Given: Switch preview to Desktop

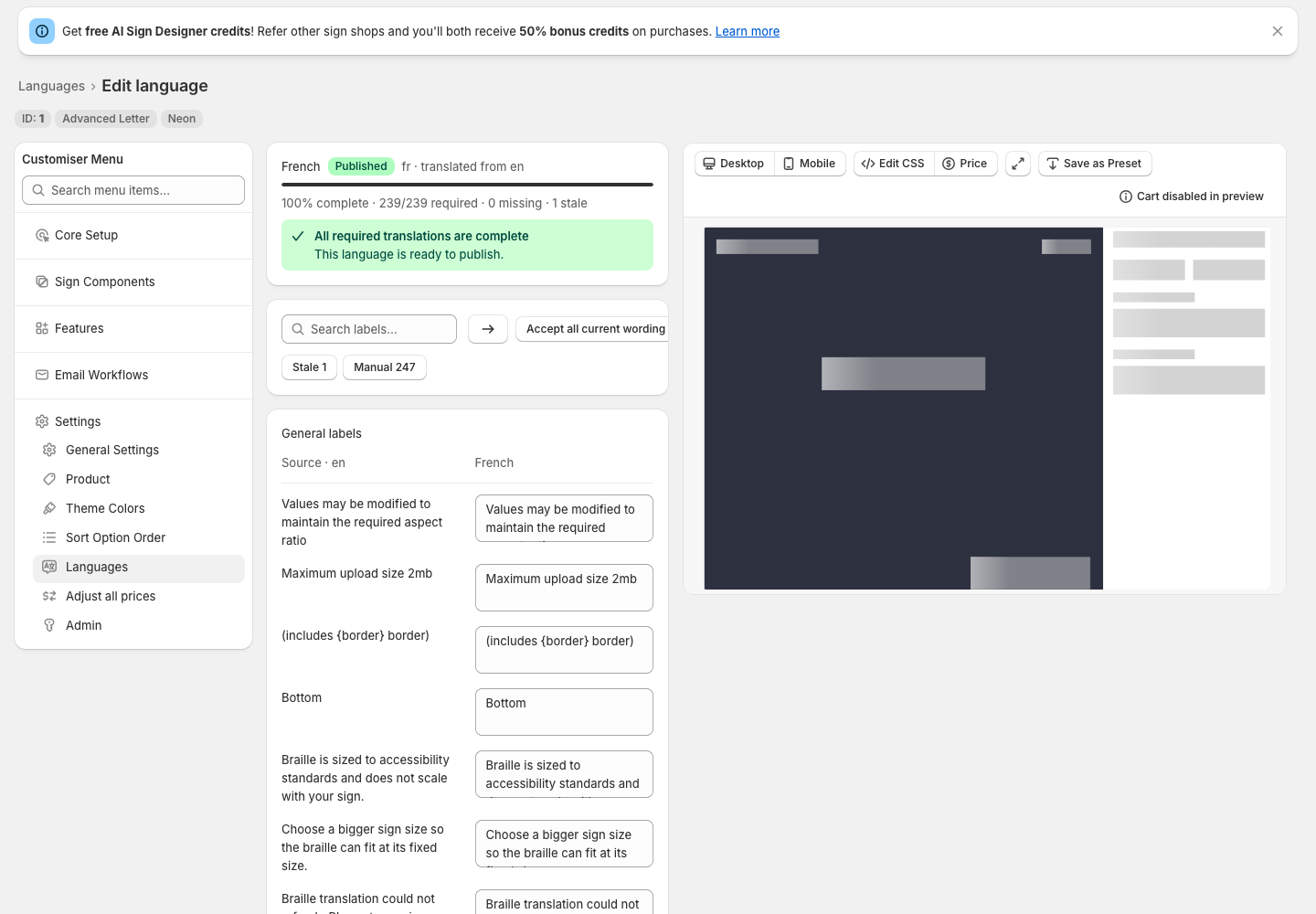Looking at the screenshot, I should tap(734, 164).
